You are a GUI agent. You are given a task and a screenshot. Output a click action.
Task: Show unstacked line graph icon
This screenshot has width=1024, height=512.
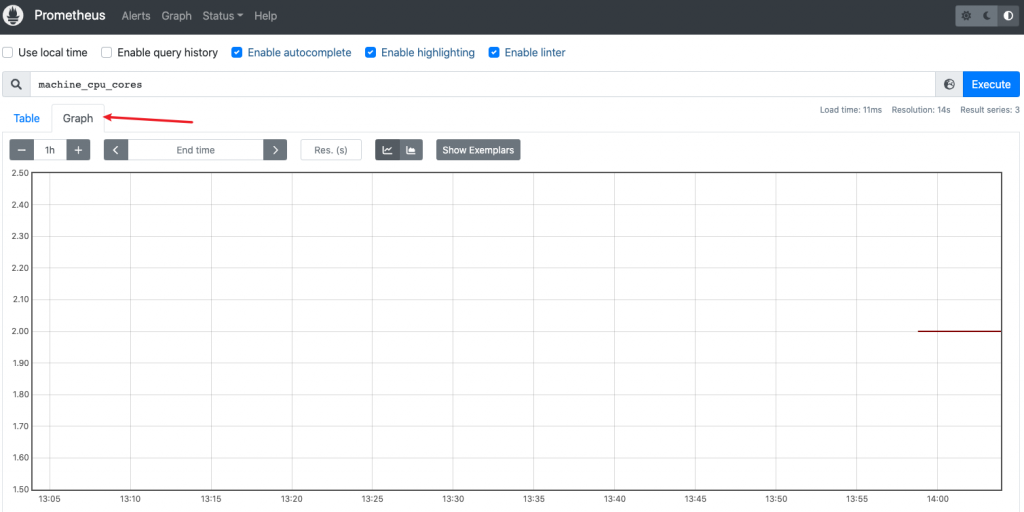click(387, 150)
